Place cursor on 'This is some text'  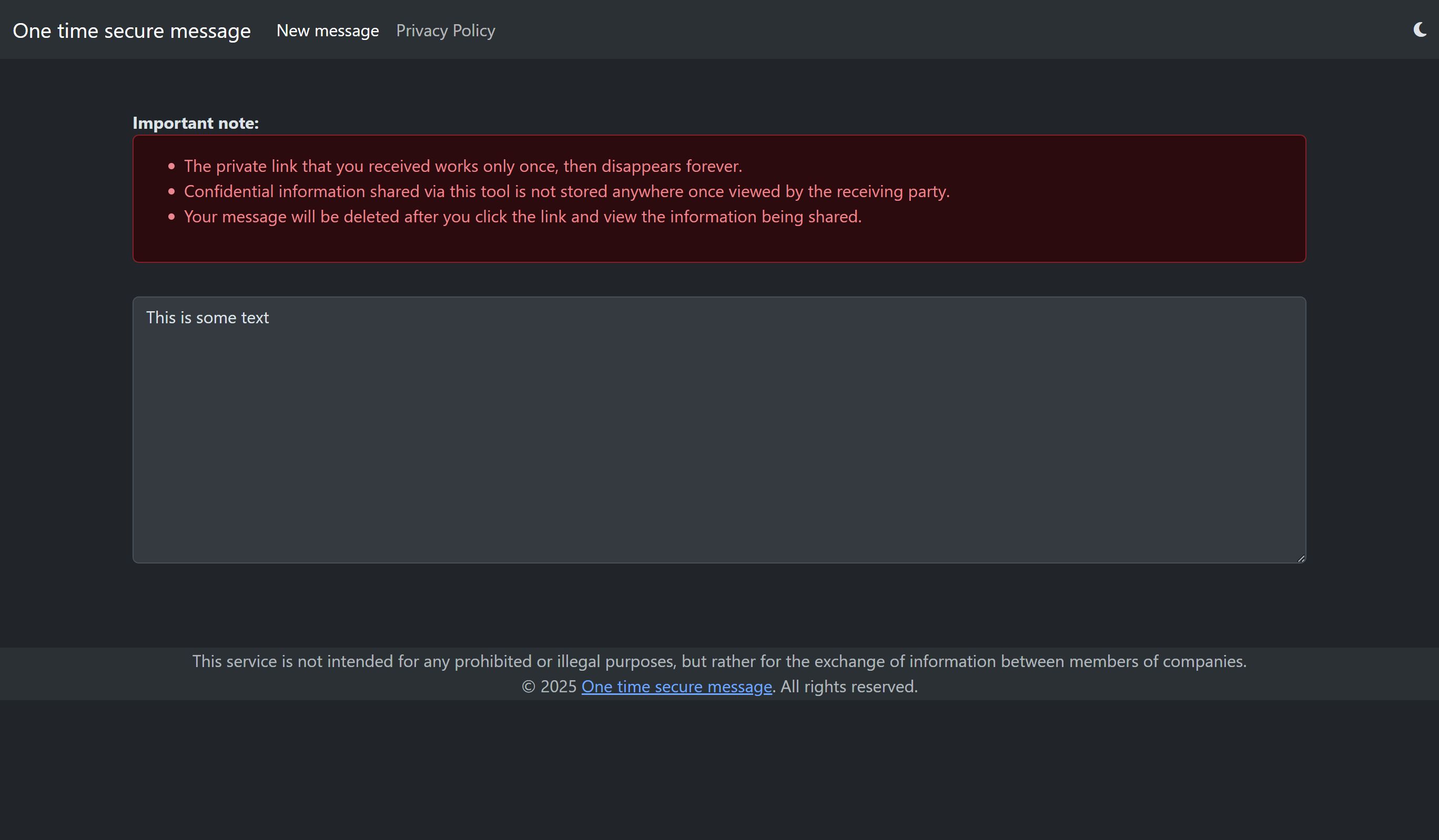click(207, 318)
